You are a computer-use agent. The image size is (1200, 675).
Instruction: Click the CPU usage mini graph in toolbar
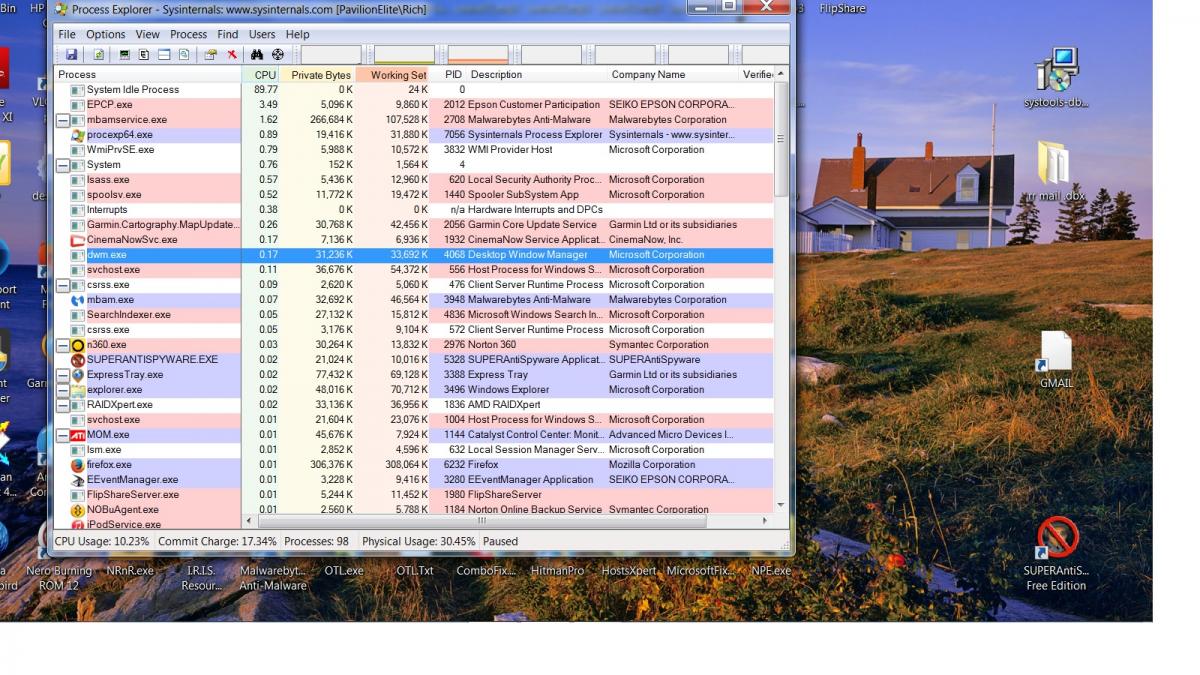click(330, 54)
